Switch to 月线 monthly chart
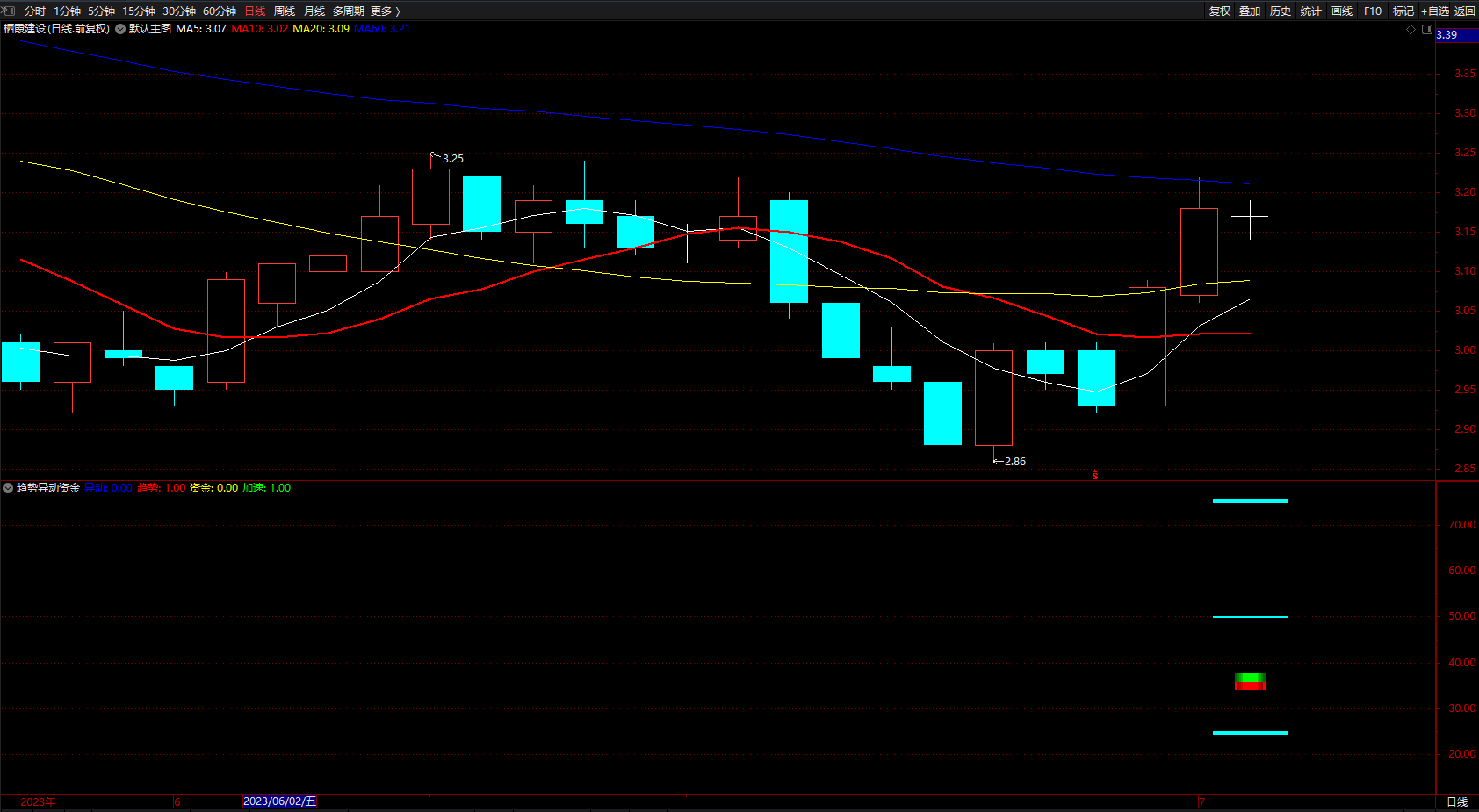Screen dimensions: 1479x812 314,11
